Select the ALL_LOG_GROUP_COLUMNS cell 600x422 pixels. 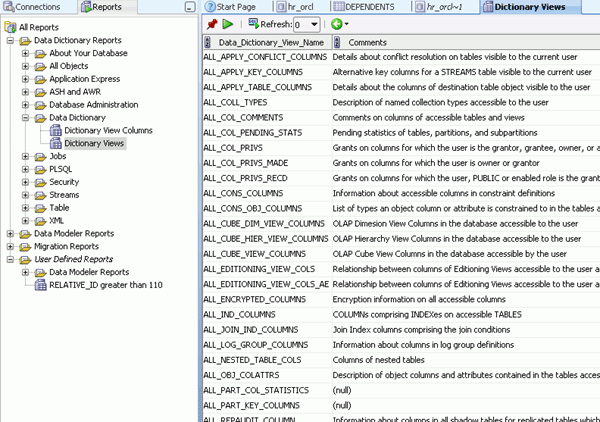[267, 345]
